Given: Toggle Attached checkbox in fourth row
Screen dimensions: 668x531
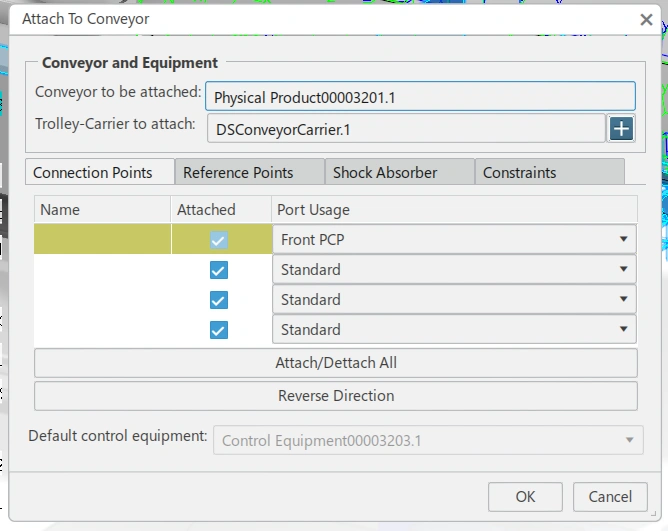Looking at the screenshot, I should [219, 330].
